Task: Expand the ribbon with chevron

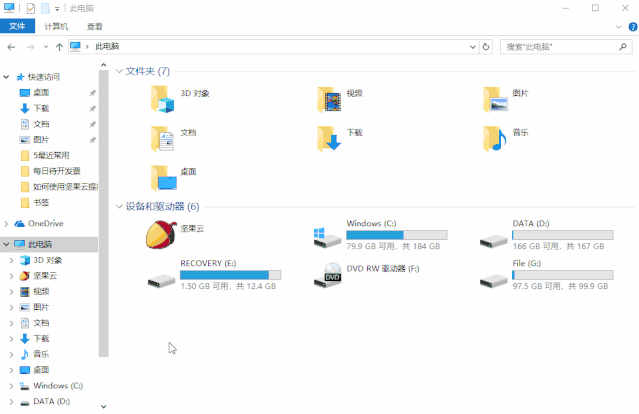Action: click(619, 27)
